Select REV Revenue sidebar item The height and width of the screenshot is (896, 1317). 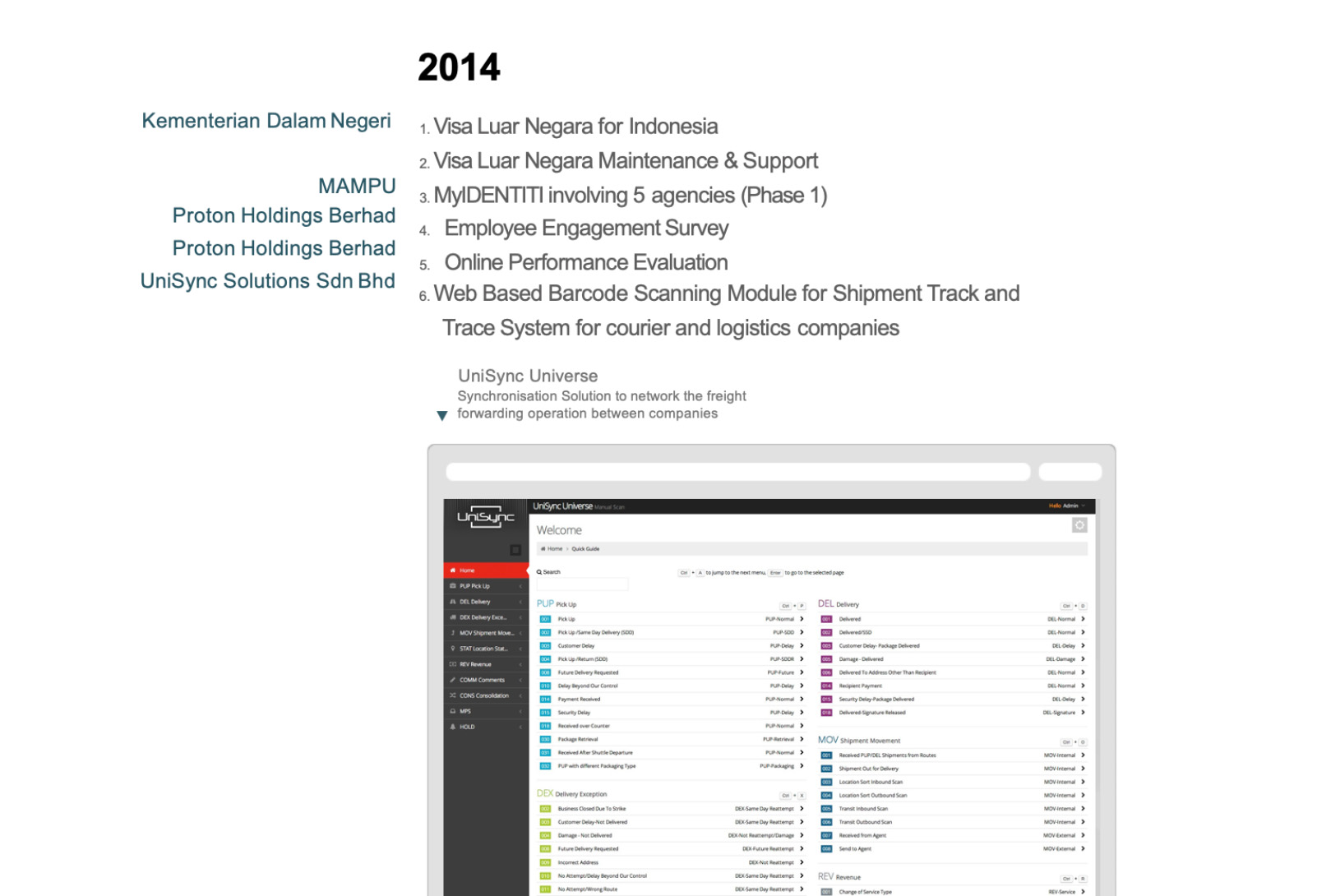[486, 664]
